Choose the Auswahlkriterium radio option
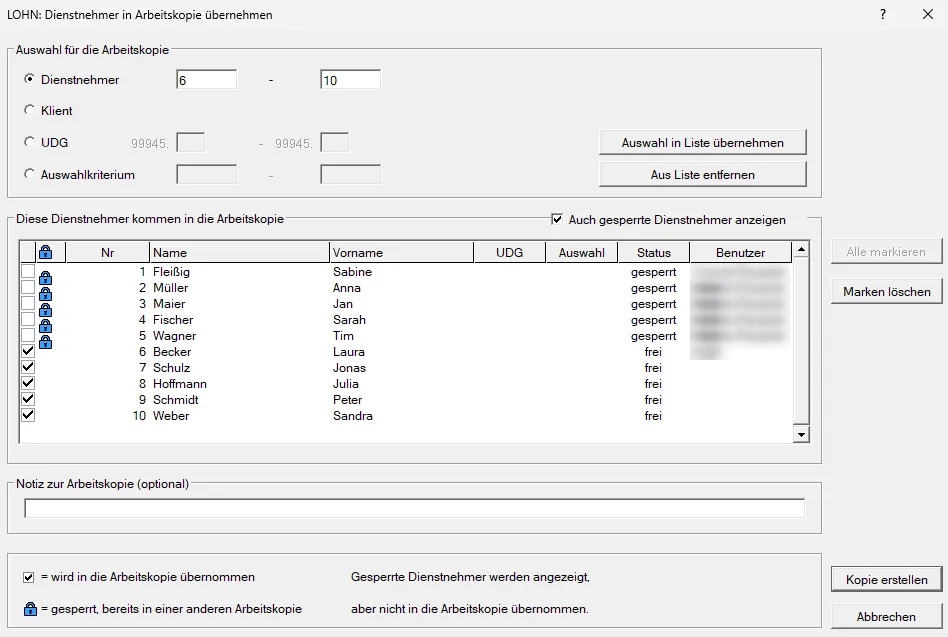This screenshot has height=637, width=948. (x=29, y=174)
